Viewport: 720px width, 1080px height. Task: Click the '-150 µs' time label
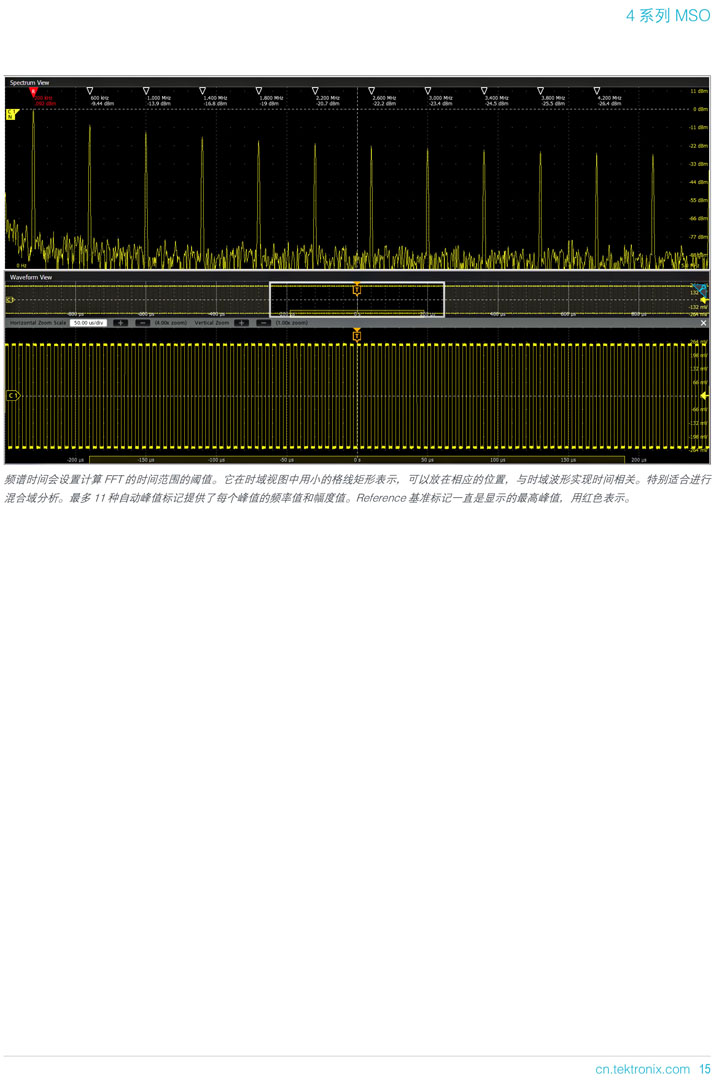click(x=145, y=459)
